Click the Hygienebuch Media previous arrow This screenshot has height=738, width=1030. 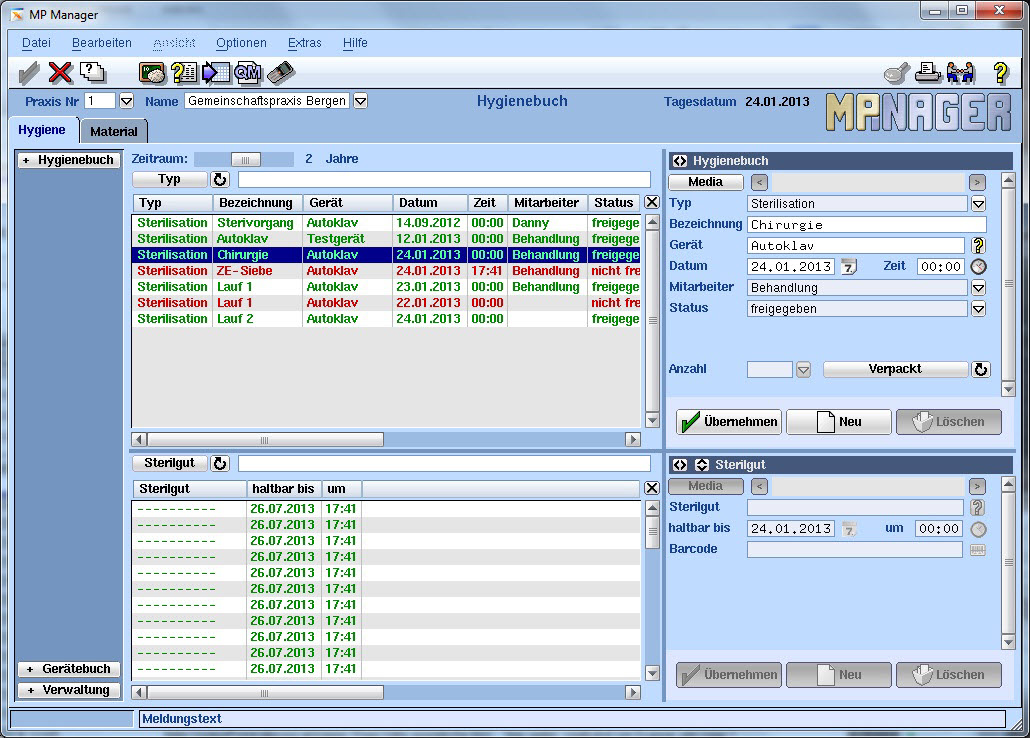coord(759,182)
